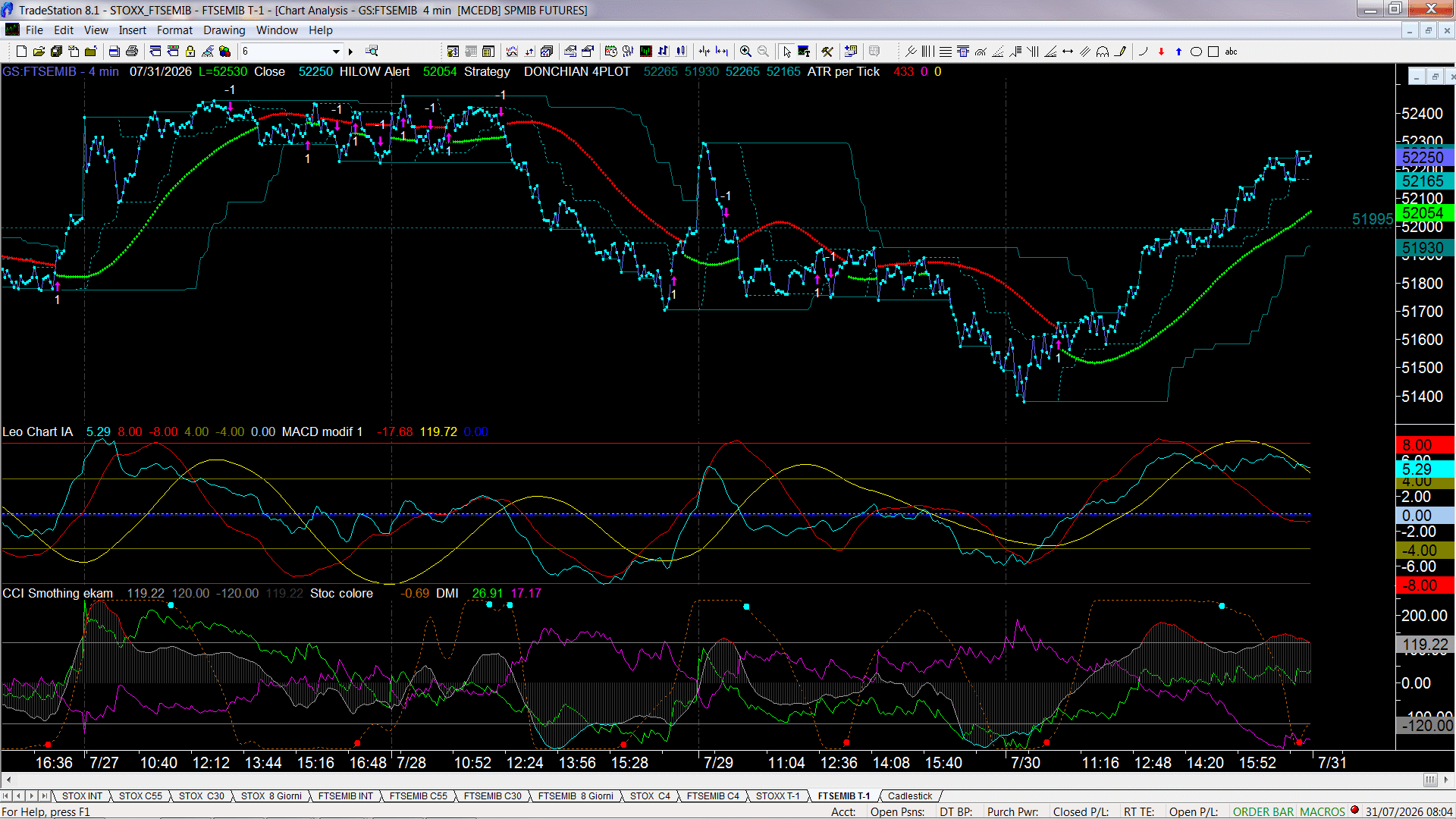
Task: Select the rectangle drawing tool
Action: pyautogui.click(x=1213, y=52)
